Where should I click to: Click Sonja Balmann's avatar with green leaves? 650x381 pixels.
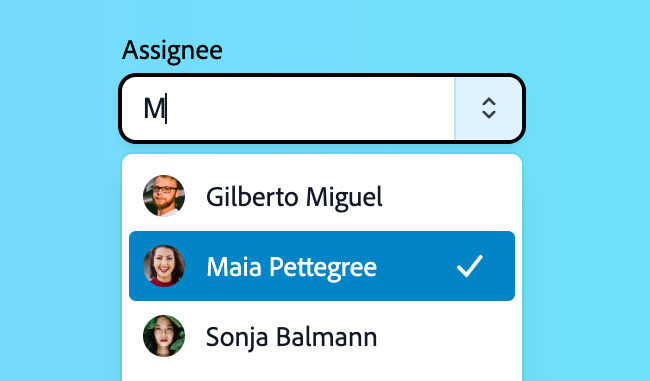pos(164,336)
